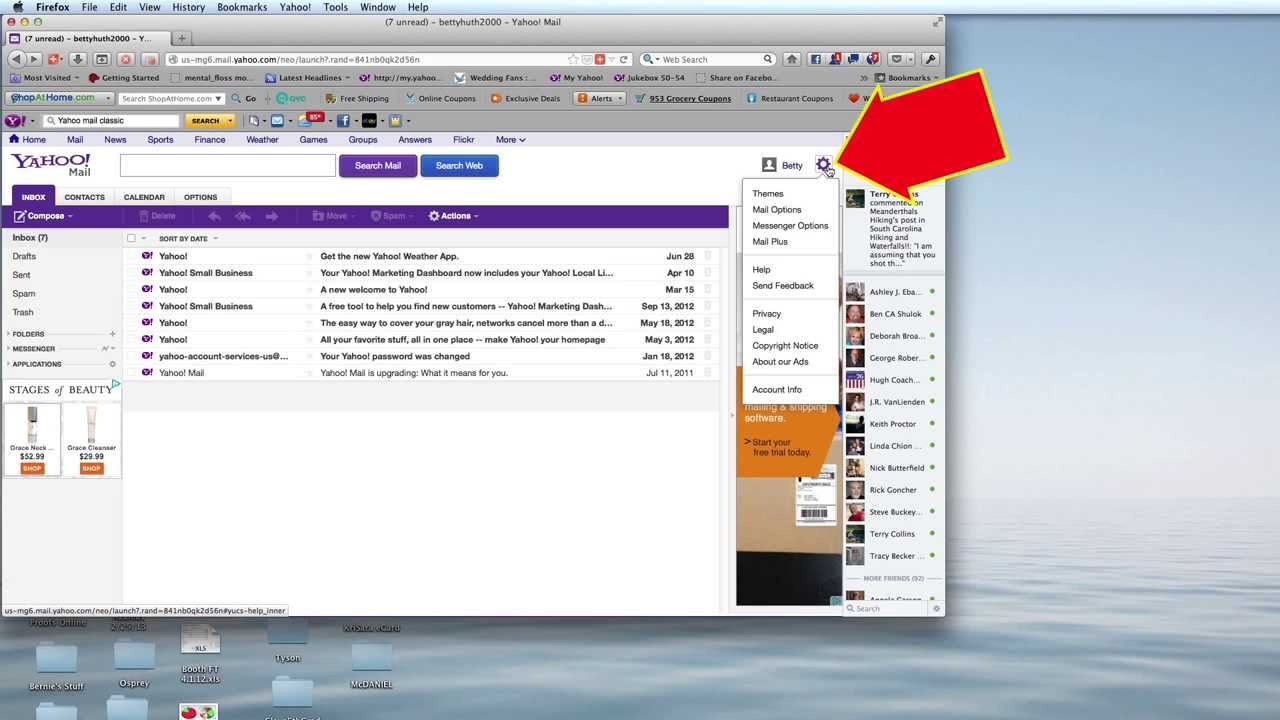
Task: Toggle the select-all messages checkbox
Action: 131,238
